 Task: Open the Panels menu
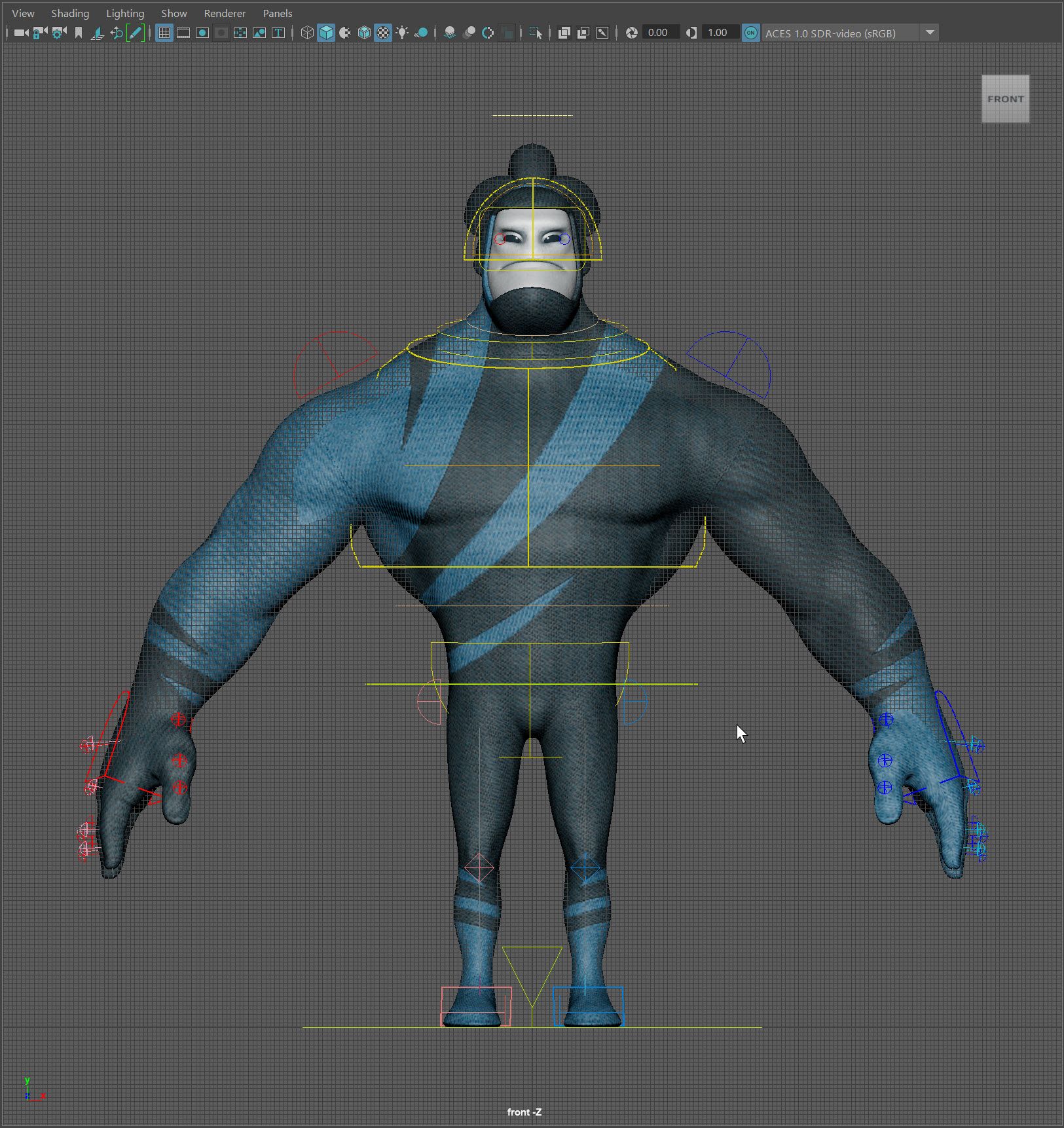pos(277,13)
